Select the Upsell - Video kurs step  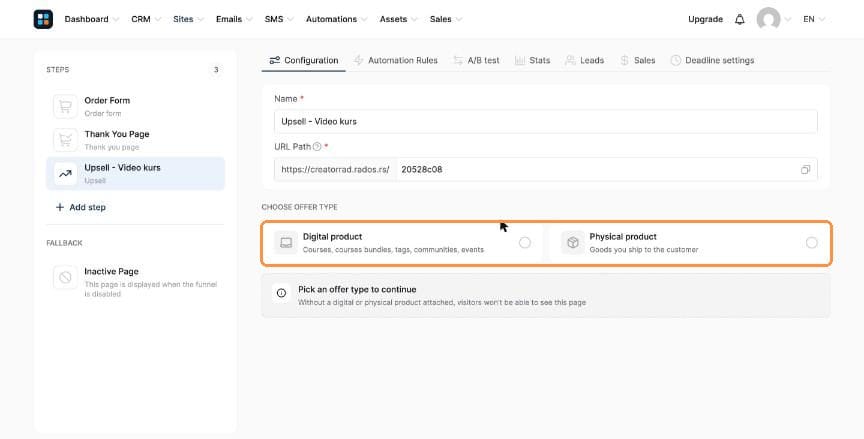(x=136, y=174)
